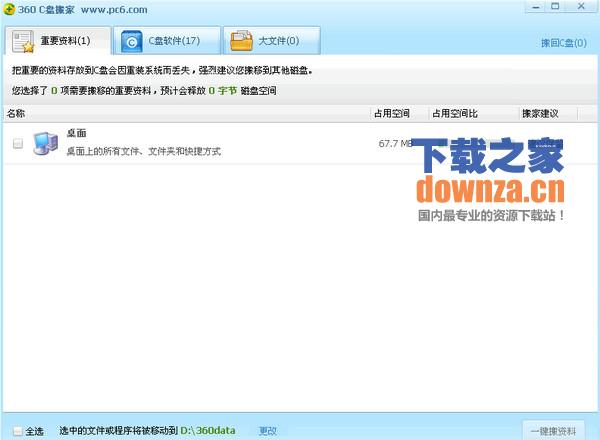The height and width of the screenshot is (440, 600).
Task: Click the D:\360data destination path
Action: coord(208,430)
